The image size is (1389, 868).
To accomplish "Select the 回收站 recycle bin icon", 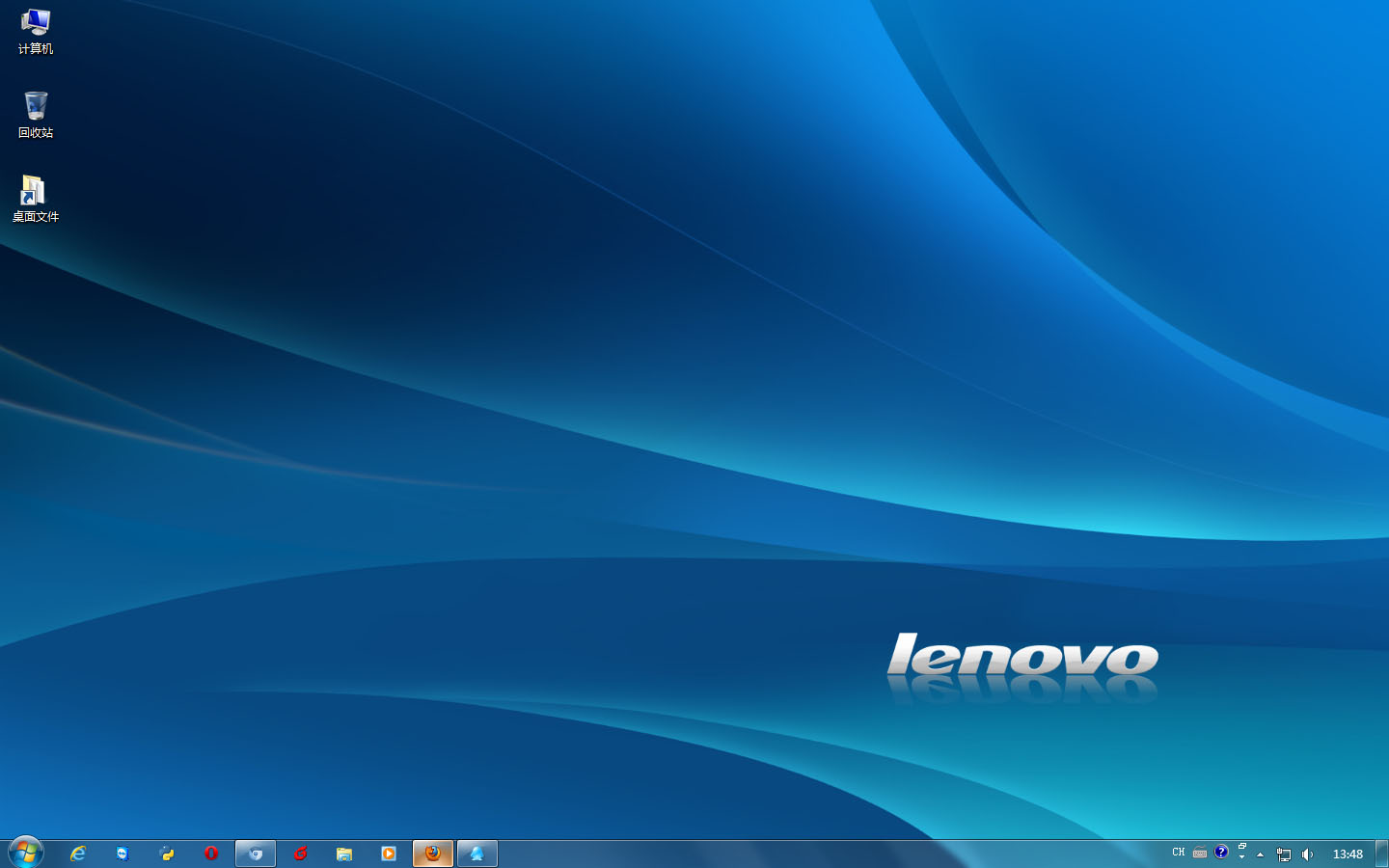I will [x=36, y=115].
